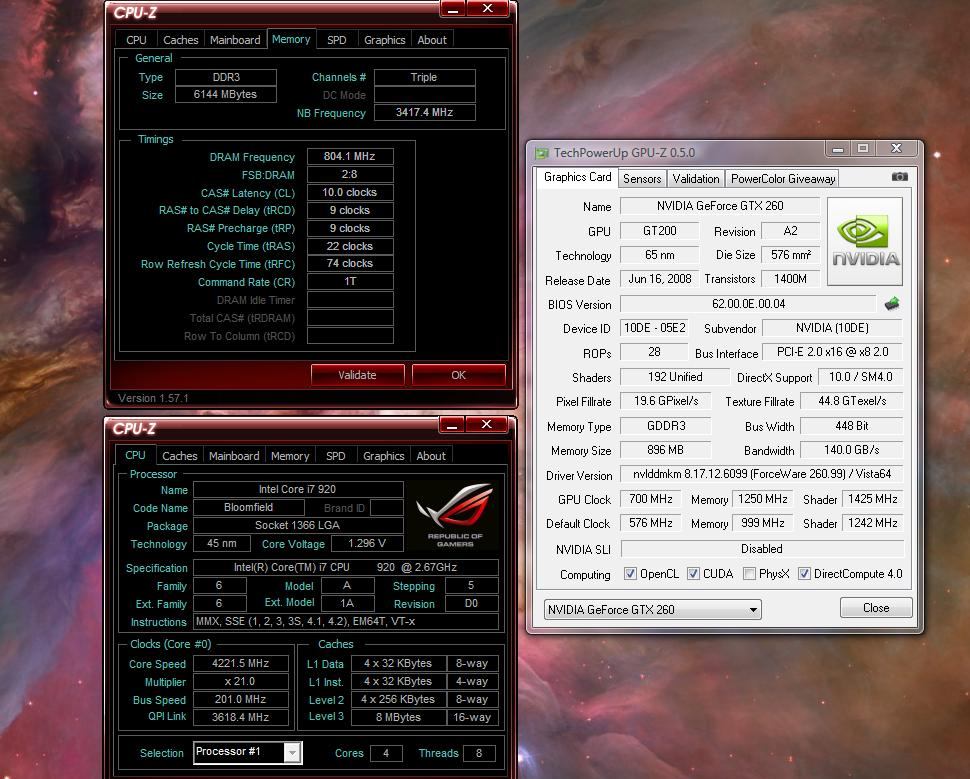
Task: Click the Core Speed value 4221.5 MHz
Action: 241,663
